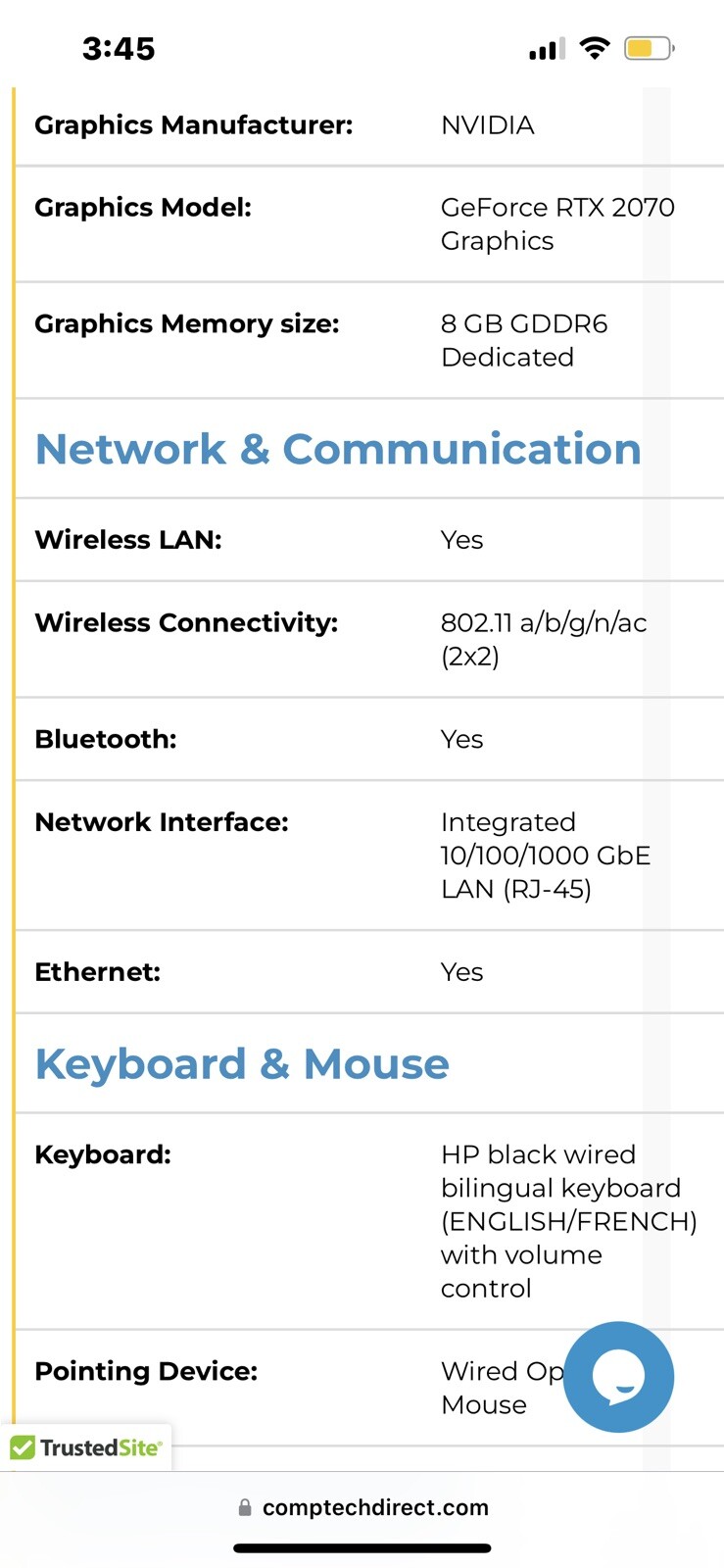
Task: Tap the comptechdirect.com address bar
Action: tap(362, 1507)
